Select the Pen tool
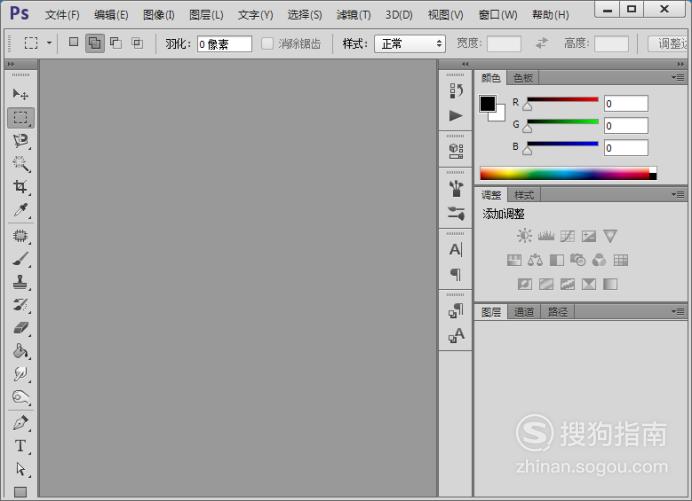This screenshot has width=692, height=501. click(x=20, y=423)
